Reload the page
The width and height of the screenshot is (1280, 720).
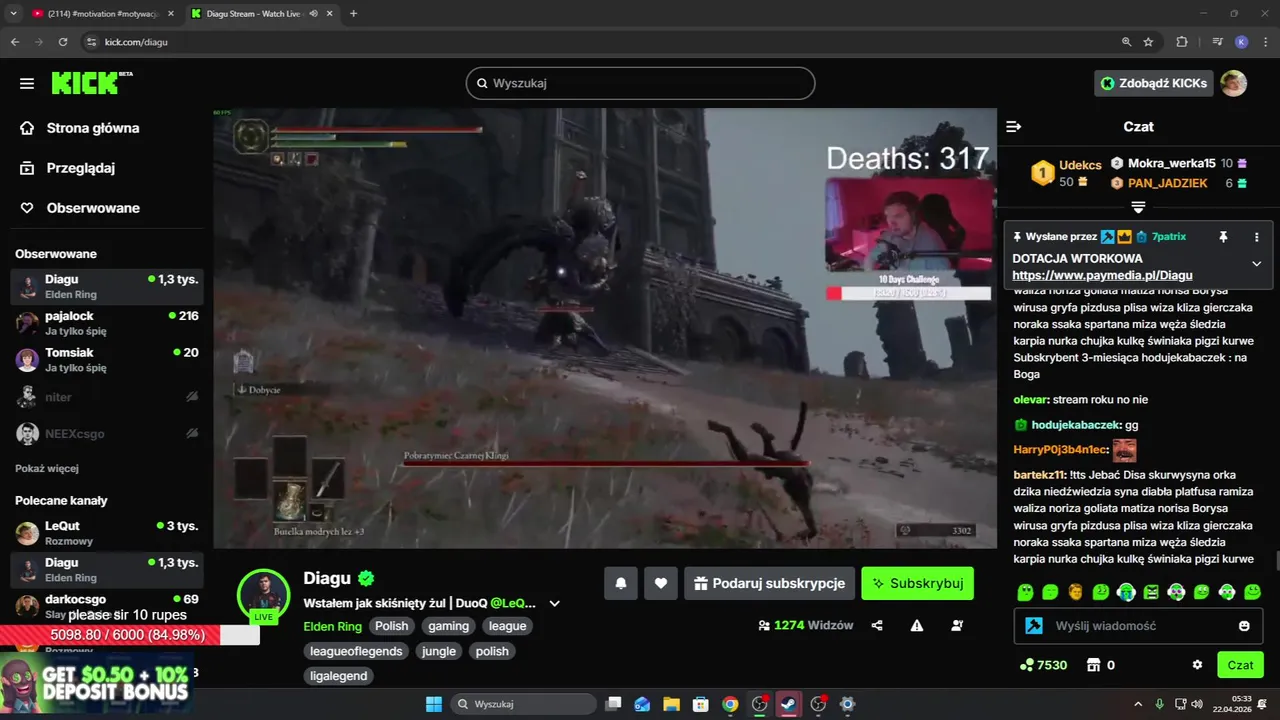tap(63, 42)
